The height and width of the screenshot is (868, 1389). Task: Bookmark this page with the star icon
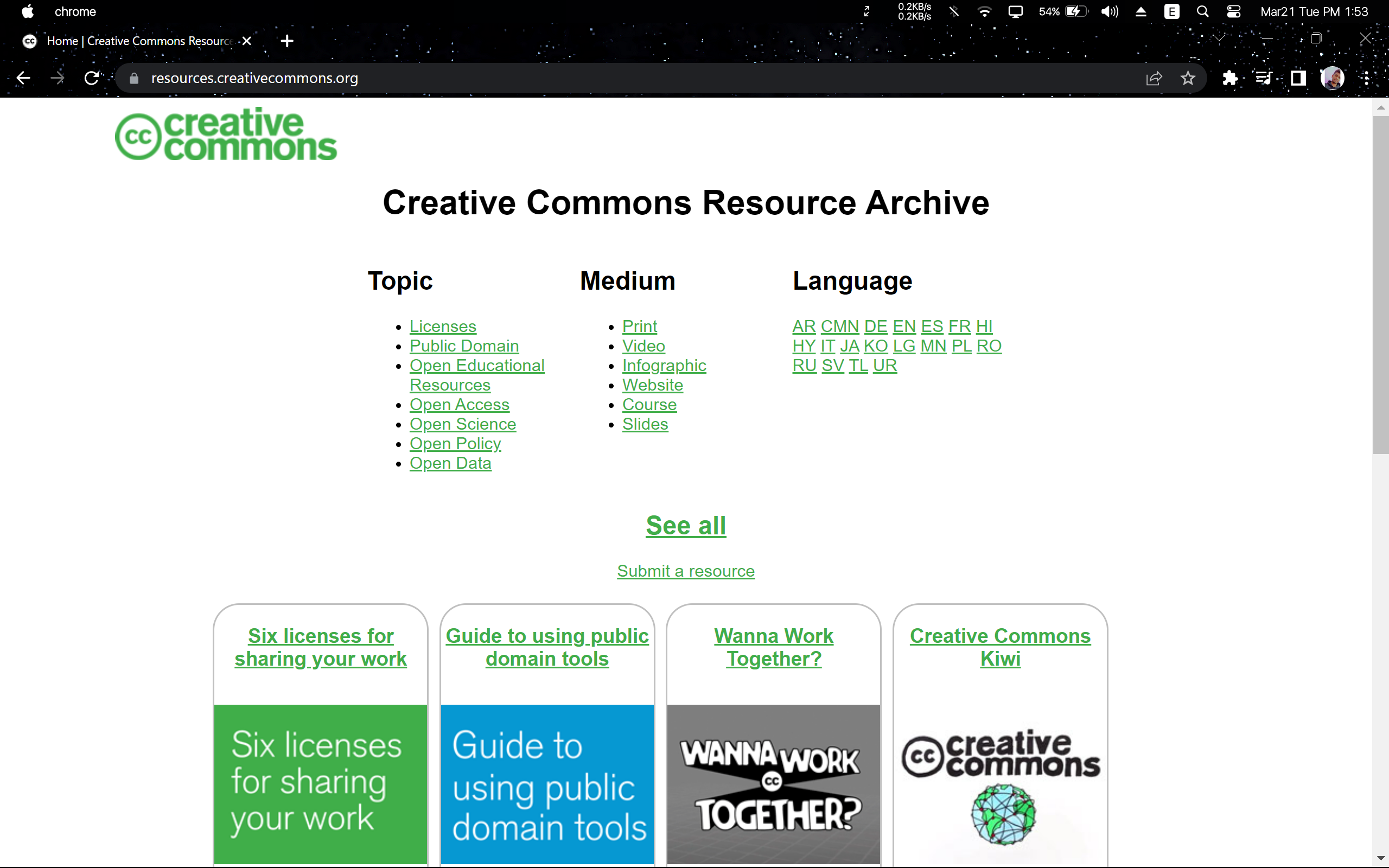[x=1188, y=78]
